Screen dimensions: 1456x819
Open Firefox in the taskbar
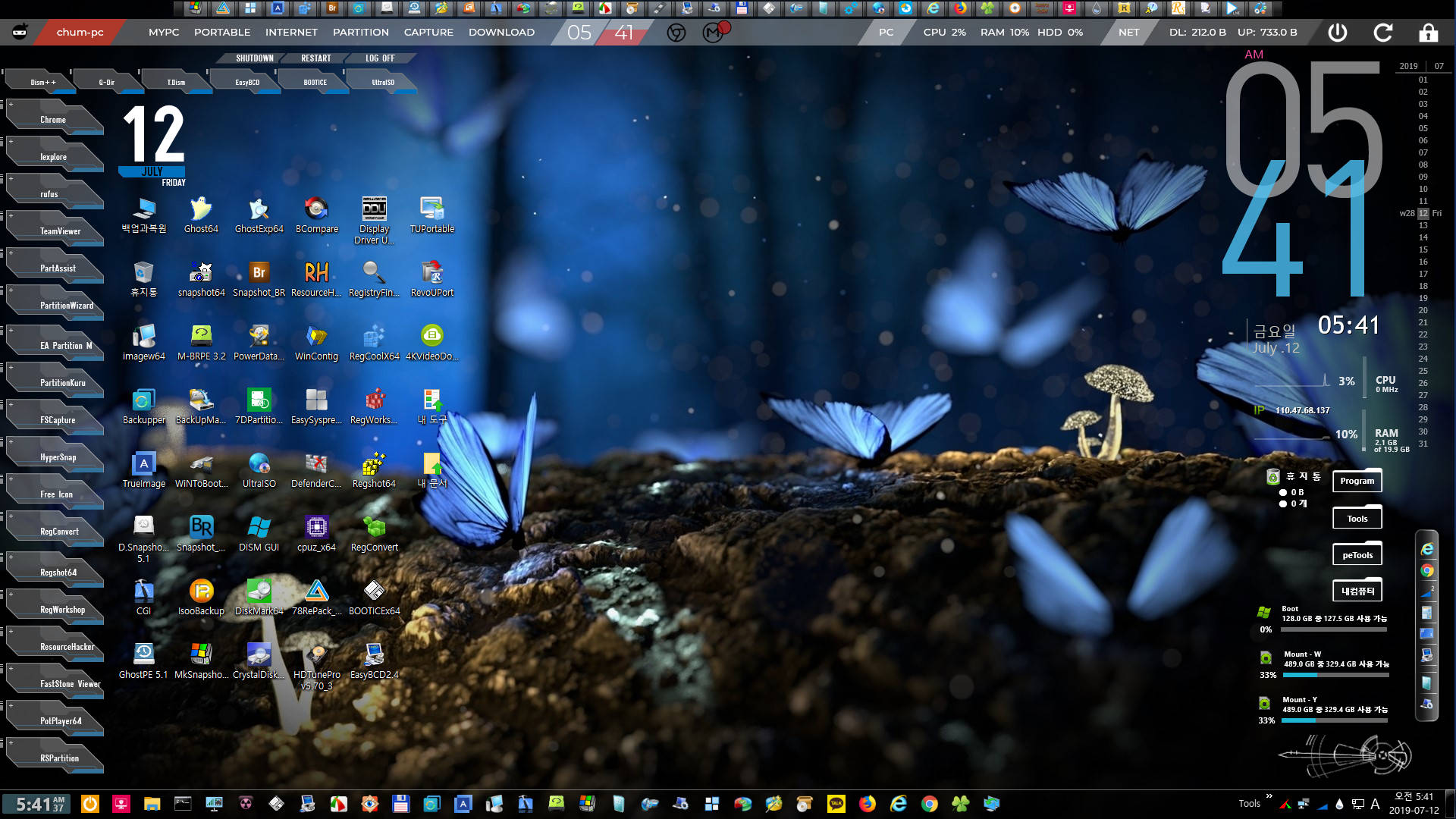tap(868, 804)
